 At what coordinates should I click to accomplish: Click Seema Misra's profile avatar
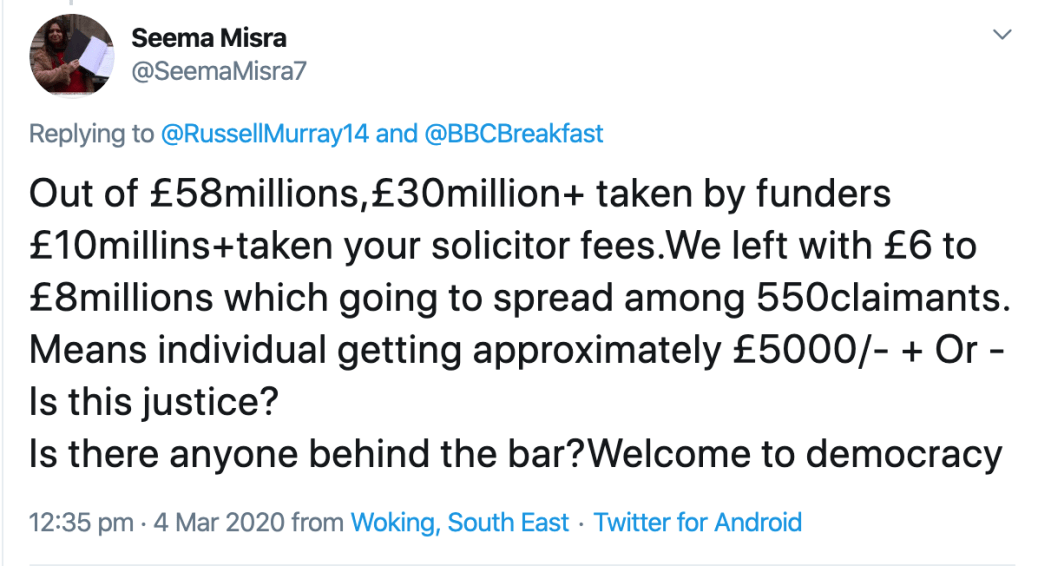pyautogui.click(x=71, y=53)
